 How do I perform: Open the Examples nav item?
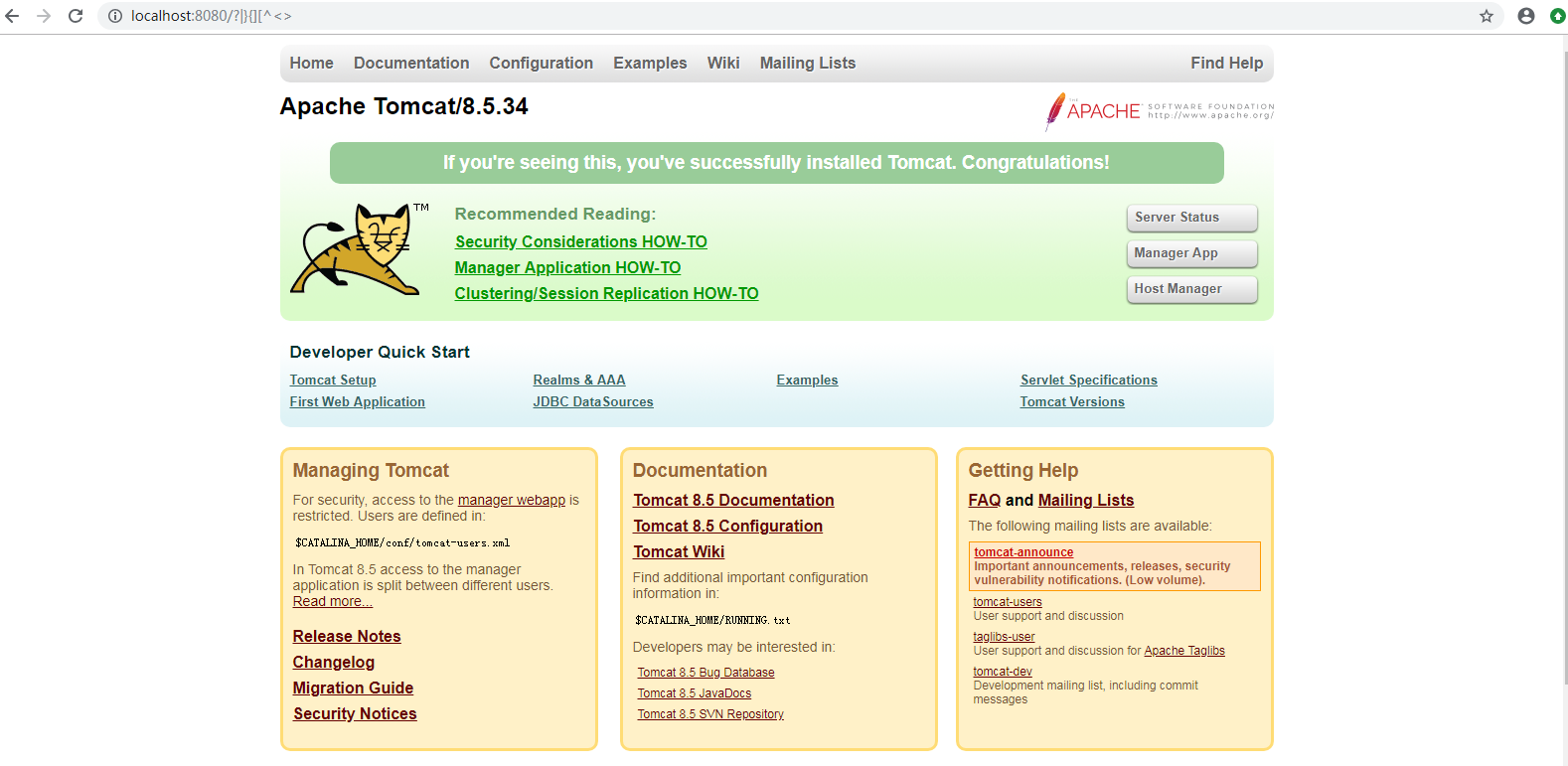(650, 63)
